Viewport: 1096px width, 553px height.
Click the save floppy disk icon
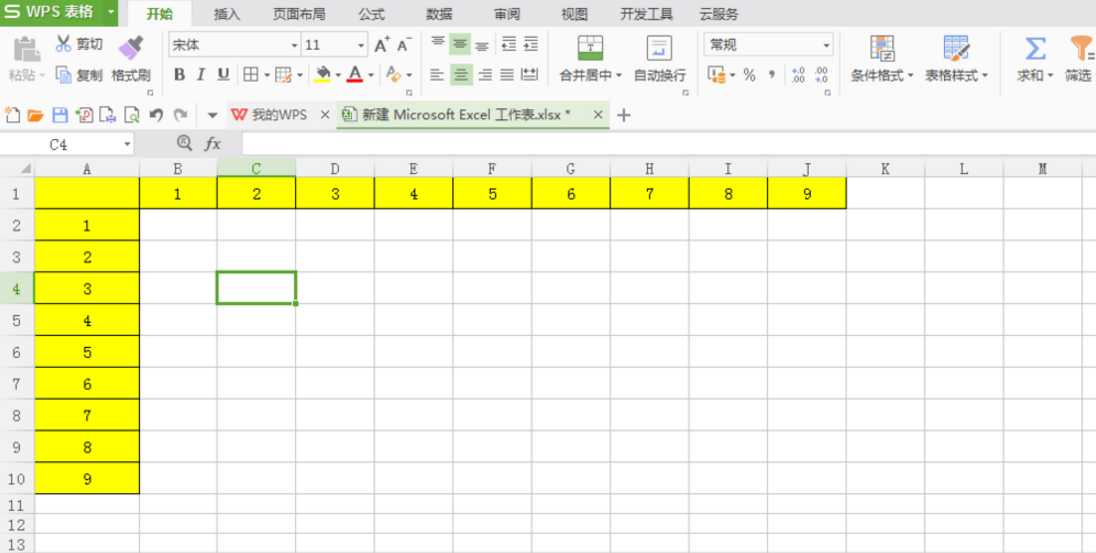60,115
